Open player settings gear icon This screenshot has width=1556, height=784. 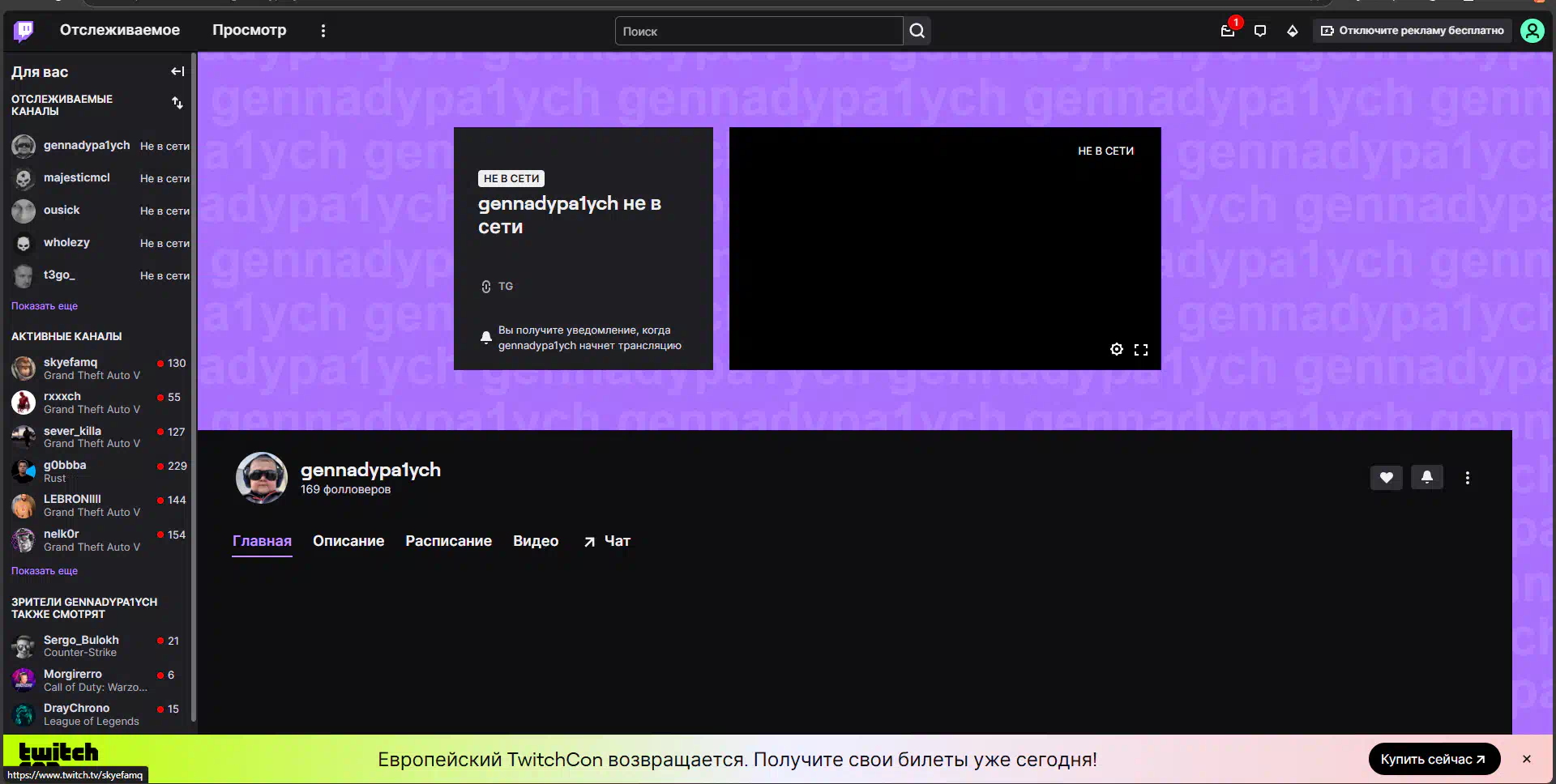click(1117, 349)
